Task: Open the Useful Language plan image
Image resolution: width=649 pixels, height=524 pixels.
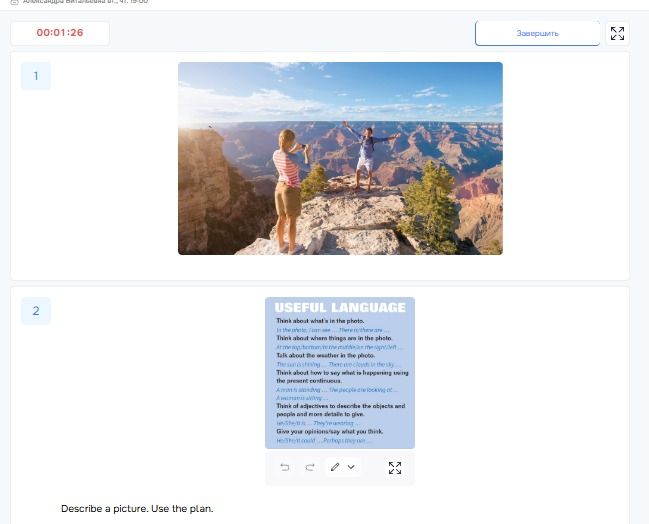Action: point(340,373)
